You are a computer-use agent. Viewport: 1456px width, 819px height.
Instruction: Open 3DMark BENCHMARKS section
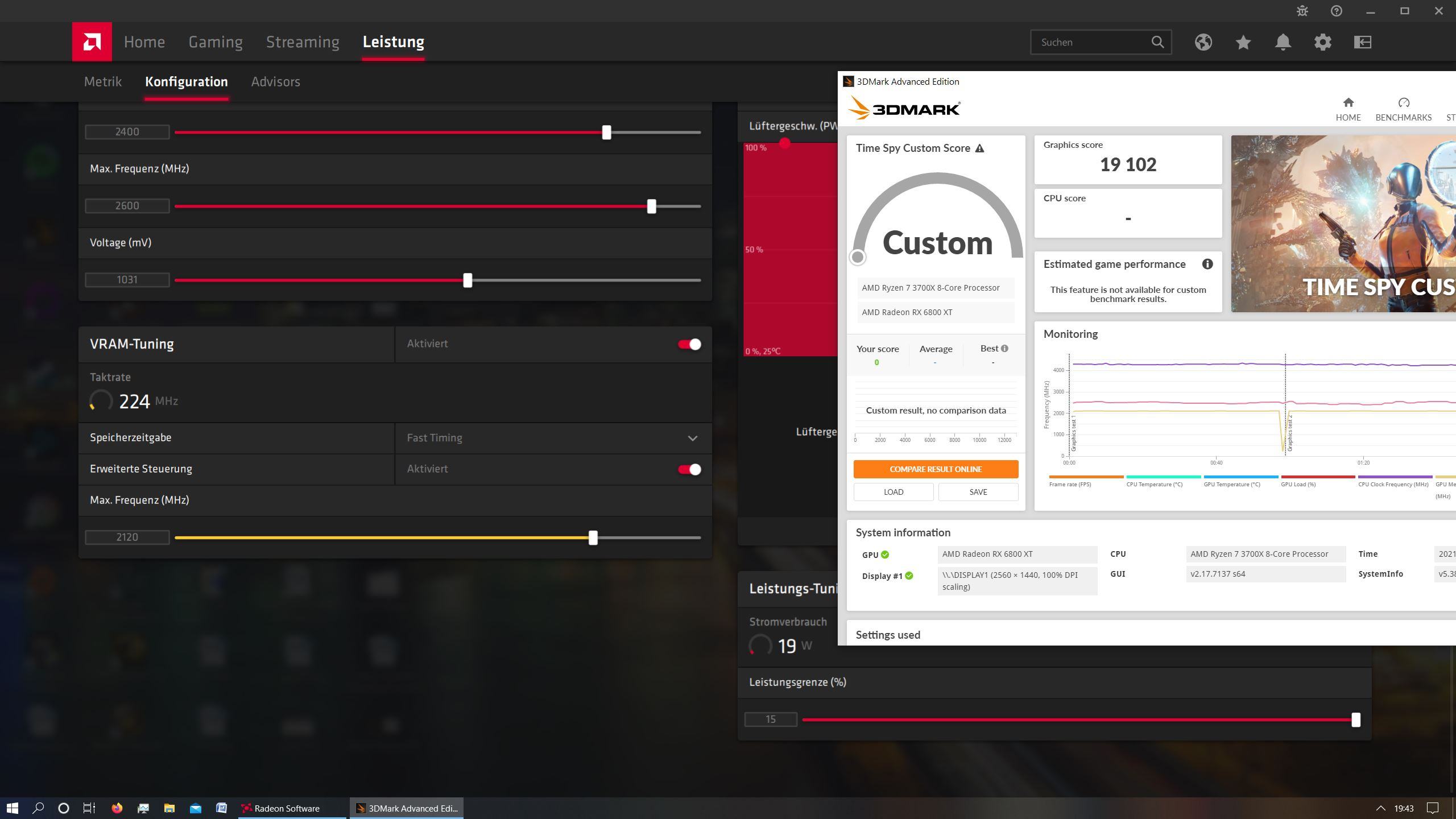pos(1403,109)
